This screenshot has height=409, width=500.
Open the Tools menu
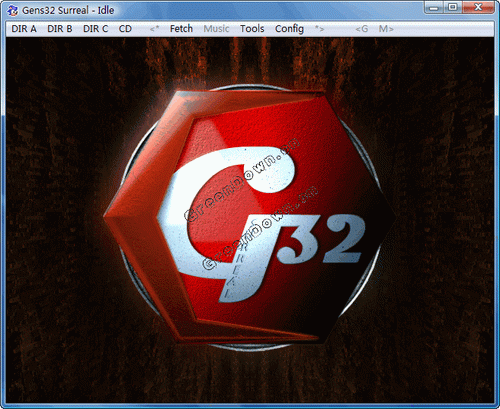tap(252, 29)
